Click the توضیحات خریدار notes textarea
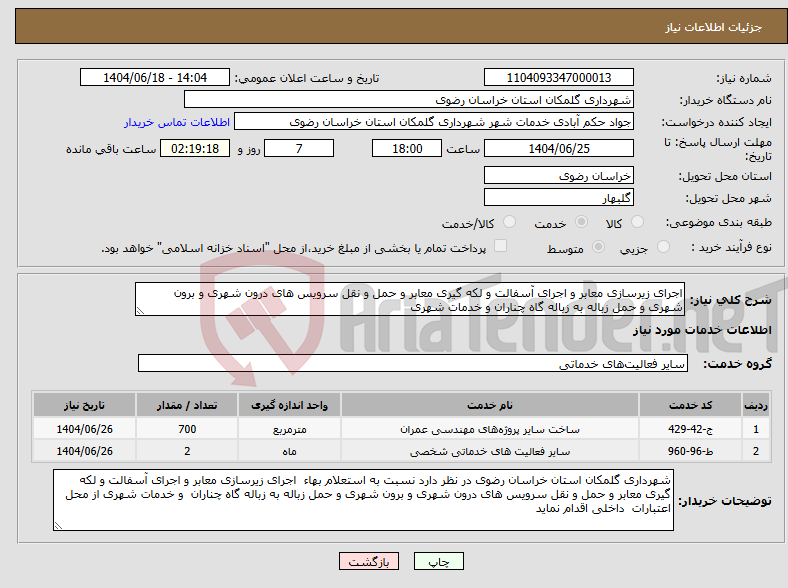Image resolution: width=788 pixels, height=588 pixels. (363, 500)
